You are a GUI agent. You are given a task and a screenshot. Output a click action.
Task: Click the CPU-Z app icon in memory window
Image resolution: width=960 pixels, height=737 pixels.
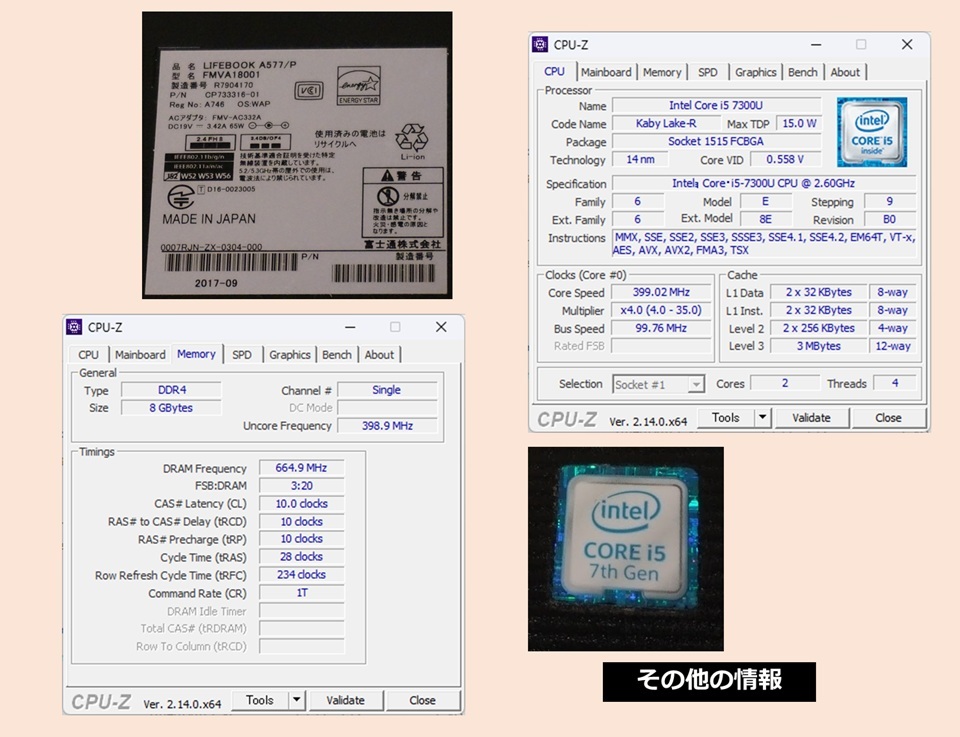(x=74, y=327)
